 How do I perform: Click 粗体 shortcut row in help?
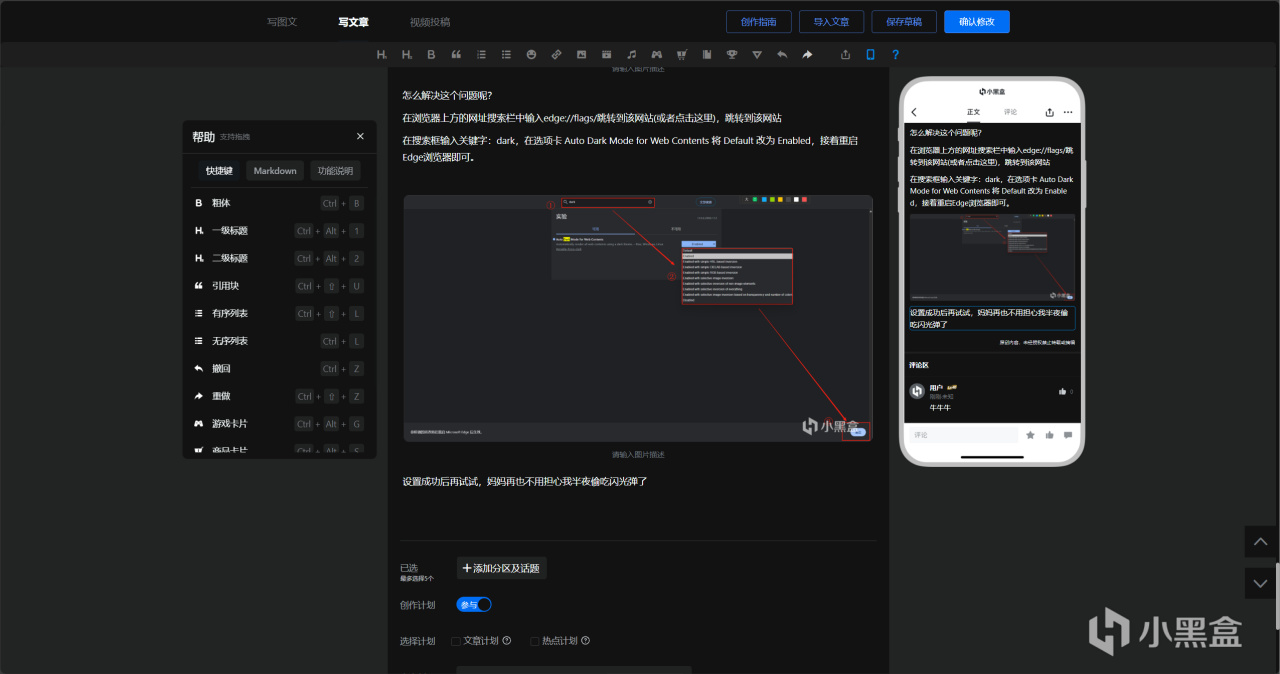coord(279,203)
